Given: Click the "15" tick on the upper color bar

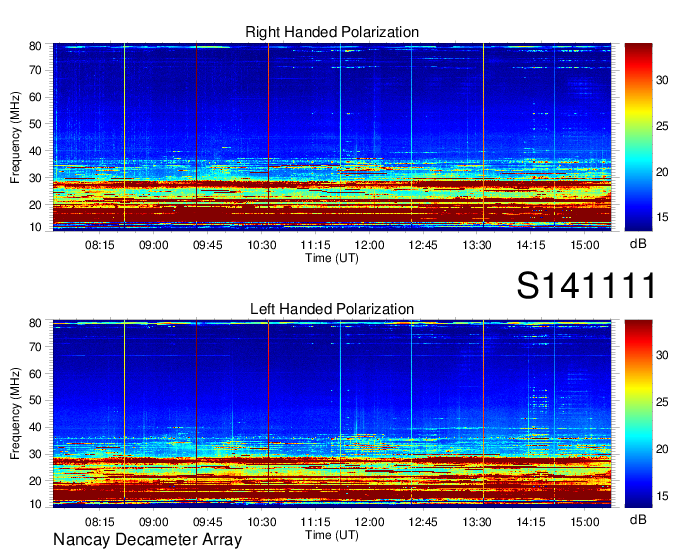Looking at the screenshot, I should click(662, 217).
